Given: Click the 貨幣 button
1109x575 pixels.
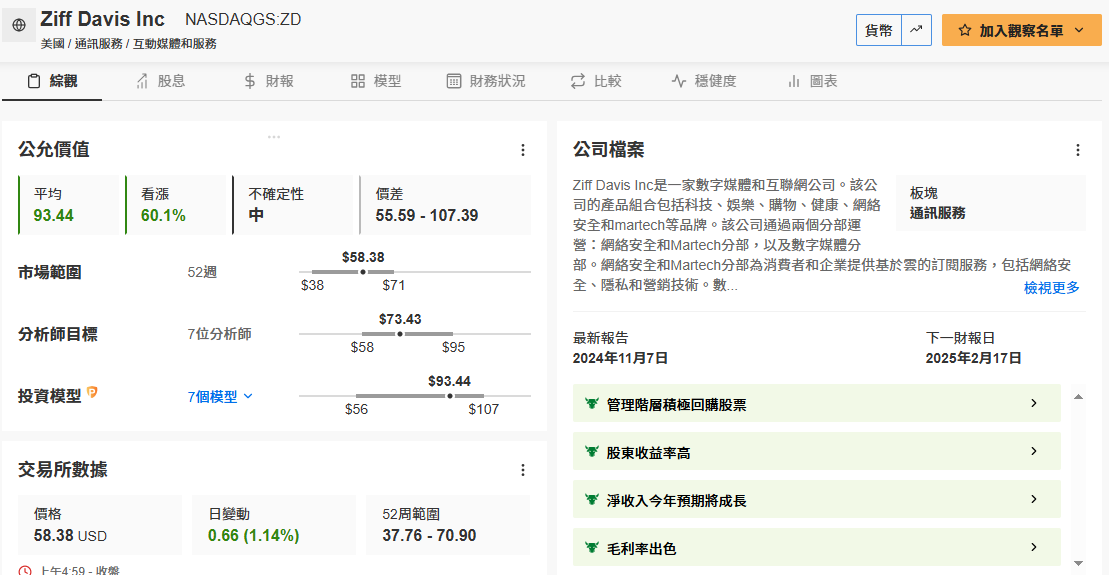Looking at the screenshot, I should [879, 30].
